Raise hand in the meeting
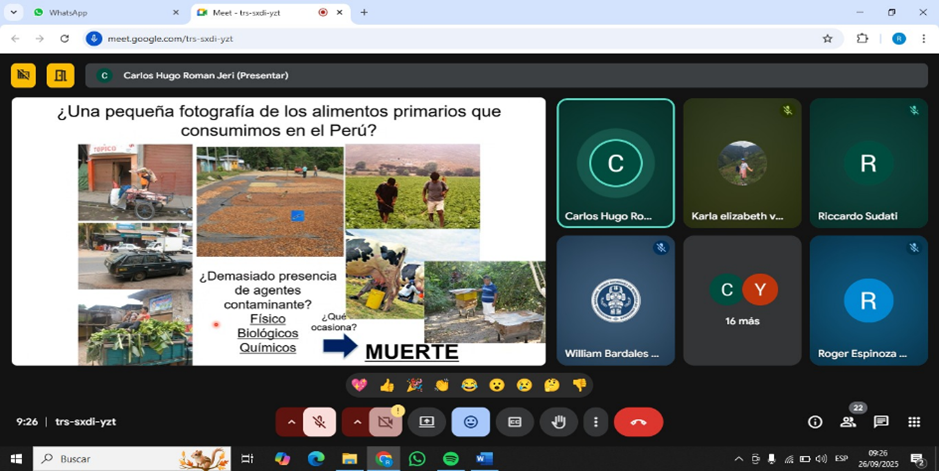The height and width of the screenshot is (471, 939). click(x=559, y=422)
